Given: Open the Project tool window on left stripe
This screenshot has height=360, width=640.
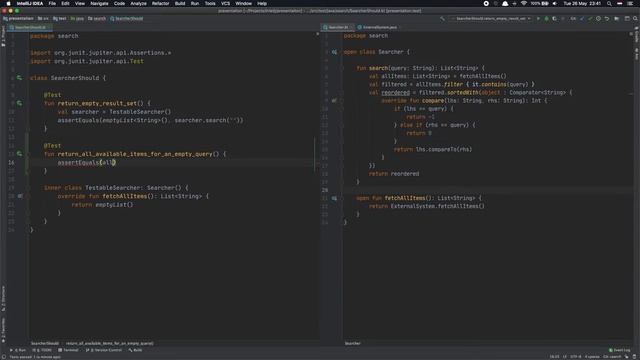Looking at the screenshot, I should tap(3, 36).
